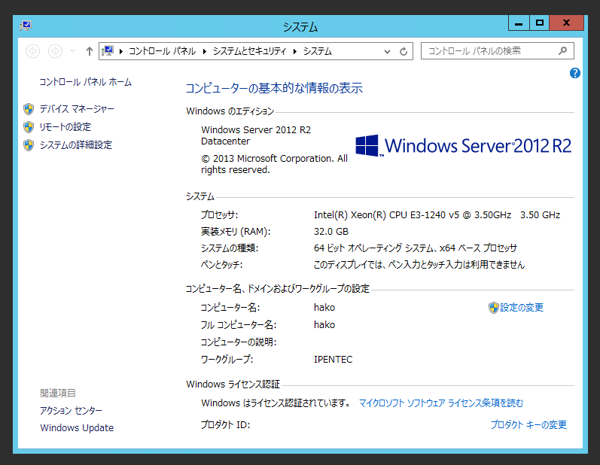Go up one level with the Up arrow
The image size is (600, 465).
pyautogui.click(x=89, y=51)
